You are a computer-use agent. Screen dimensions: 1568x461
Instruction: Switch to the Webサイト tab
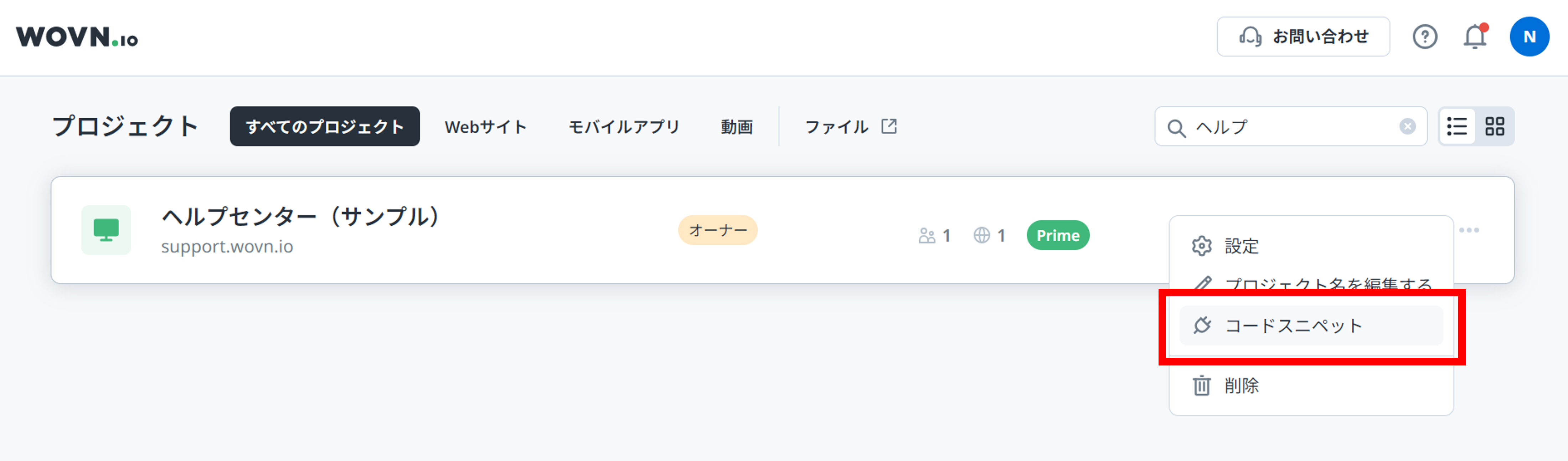point(485,127)
